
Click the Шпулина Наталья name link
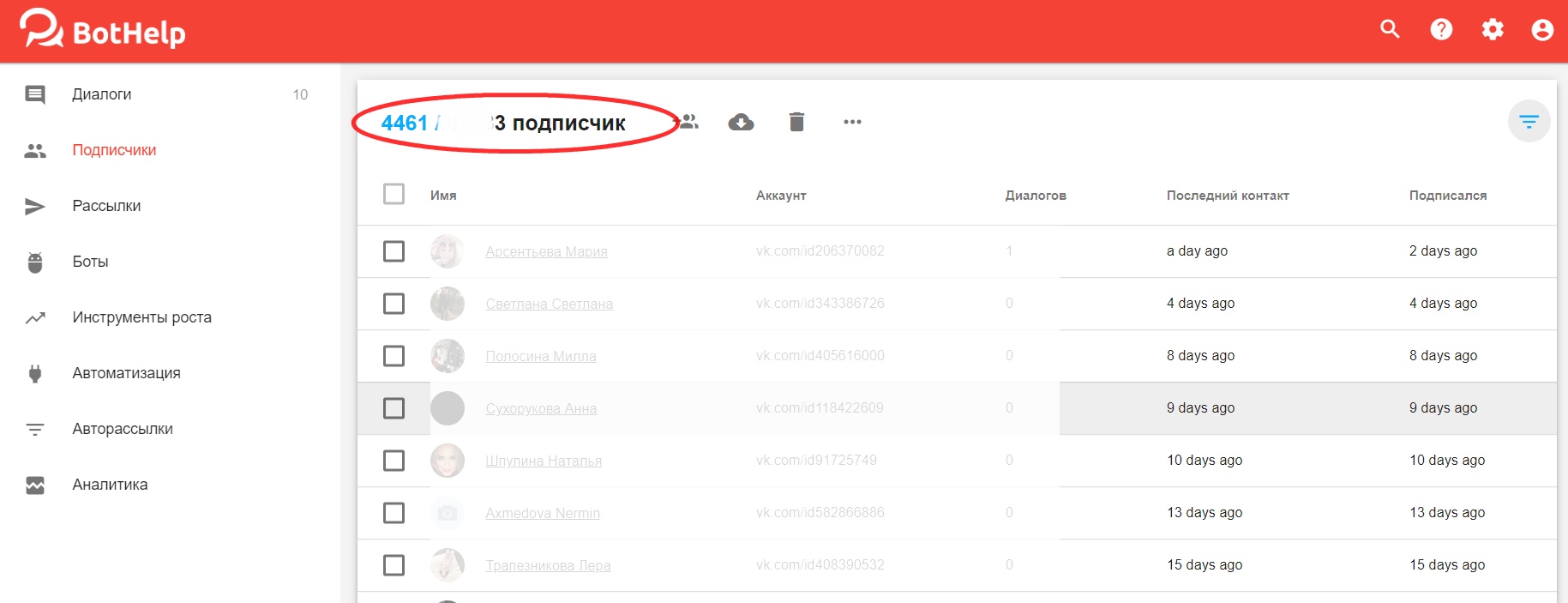pyautogui.click(x=544, y=461)
